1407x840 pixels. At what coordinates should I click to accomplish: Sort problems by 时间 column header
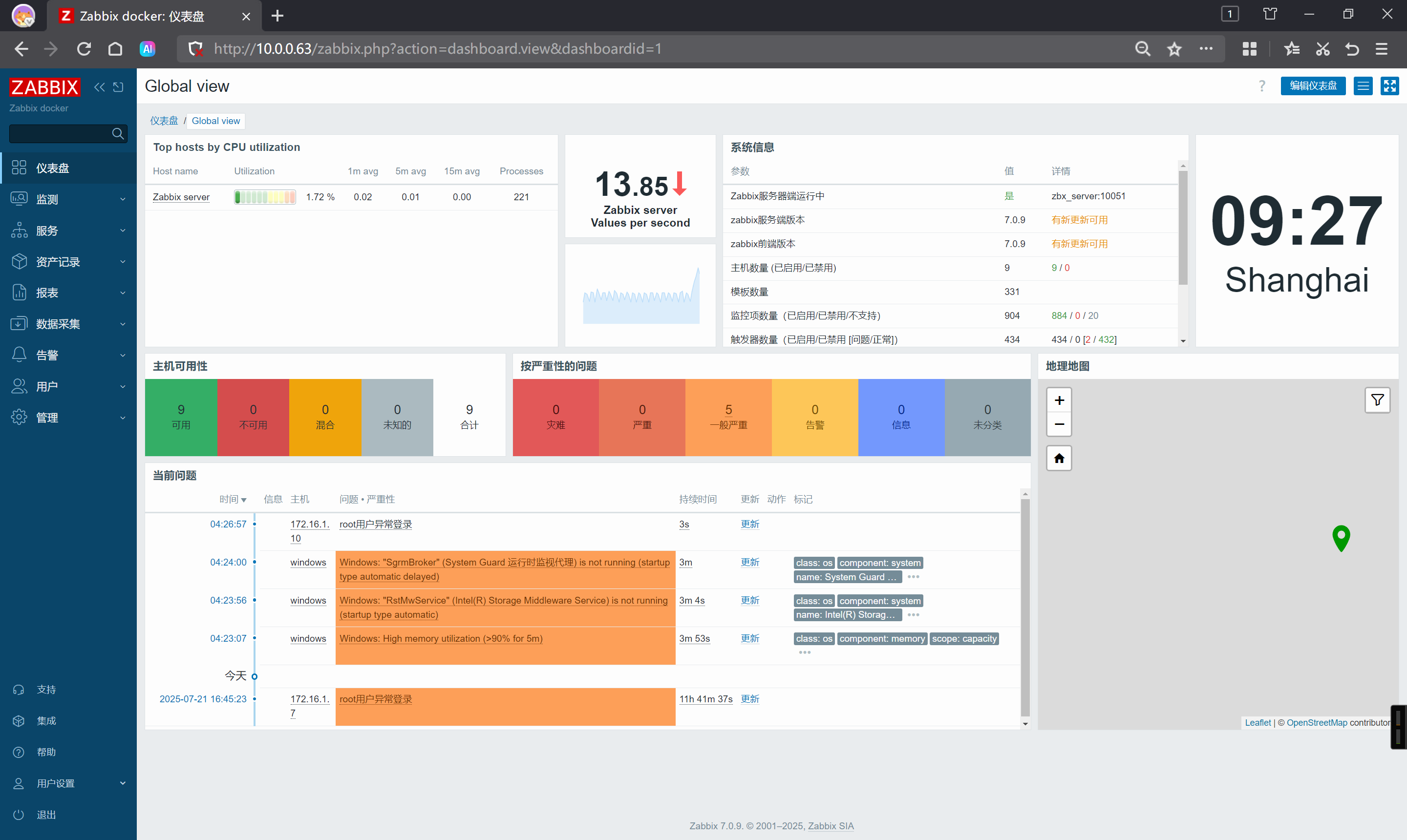233,499
